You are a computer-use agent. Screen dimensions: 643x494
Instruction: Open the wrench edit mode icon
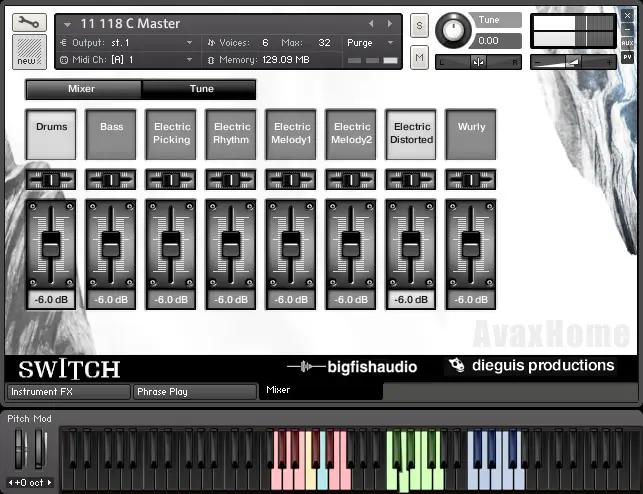point(29,23)
